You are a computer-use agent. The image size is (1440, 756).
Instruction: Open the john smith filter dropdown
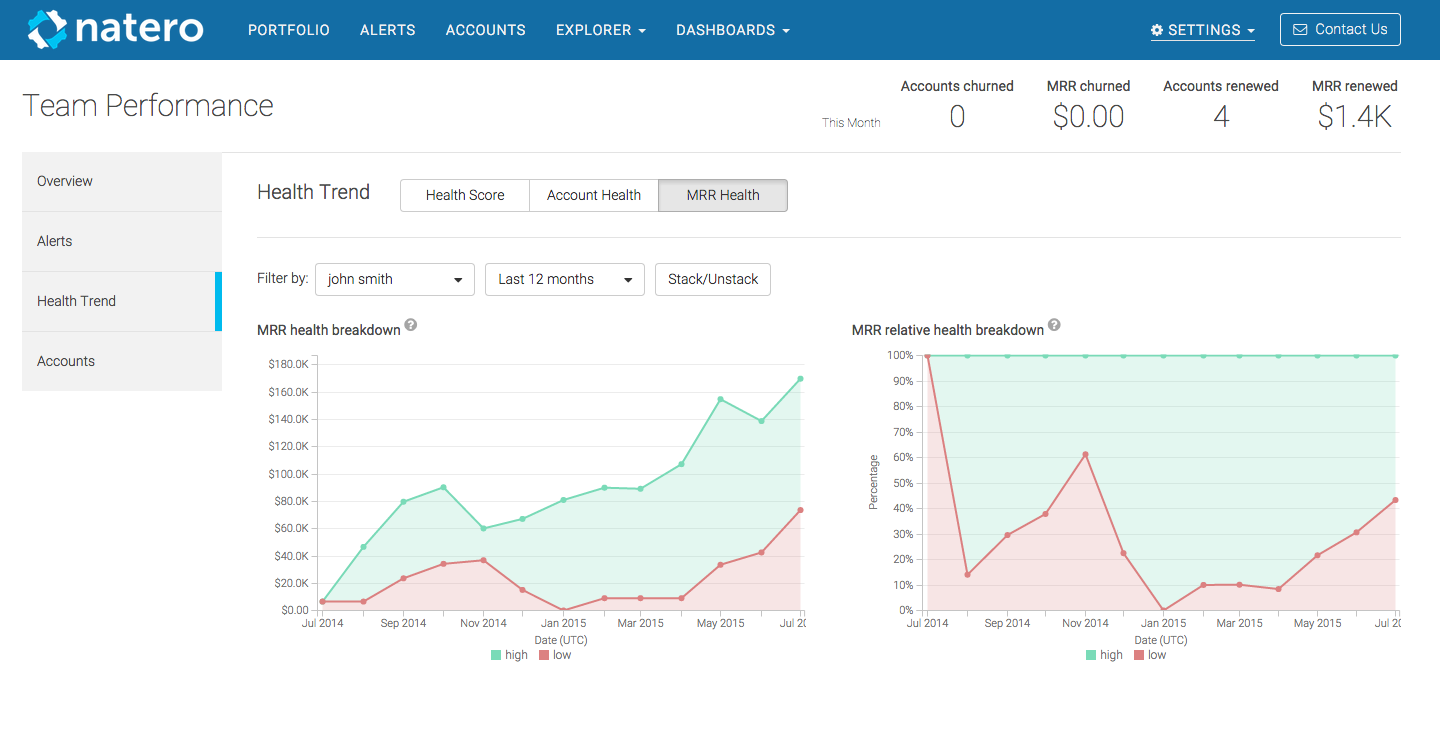click(395, 280)
